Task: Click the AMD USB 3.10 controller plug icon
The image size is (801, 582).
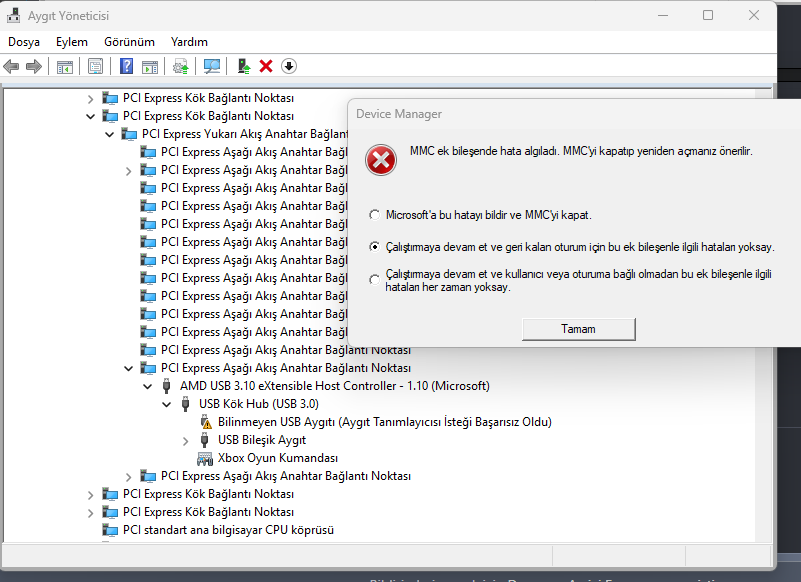Action: pyautogui.click(x=167, y=386)
